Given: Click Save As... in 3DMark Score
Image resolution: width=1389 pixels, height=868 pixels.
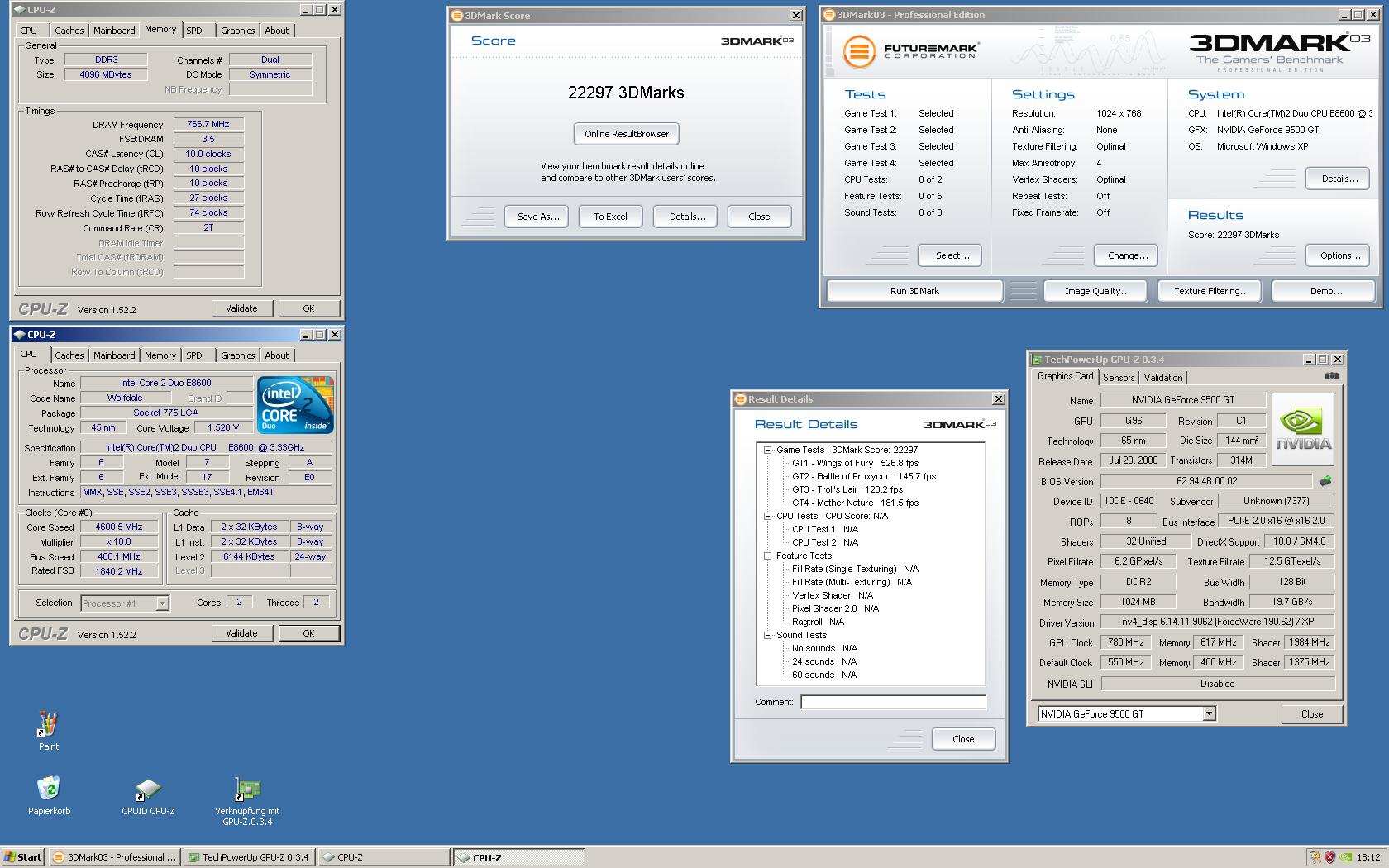Looking at the screenshot, I should click(538, 217).
